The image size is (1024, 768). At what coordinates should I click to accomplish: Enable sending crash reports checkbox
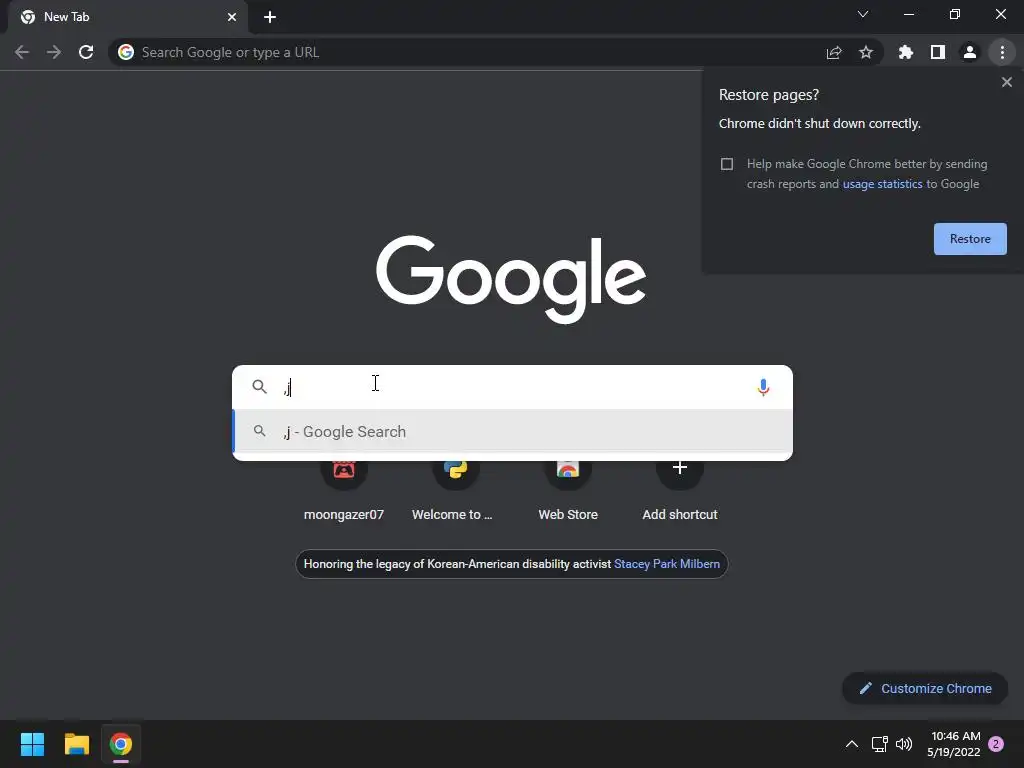[x=727, y=164]
